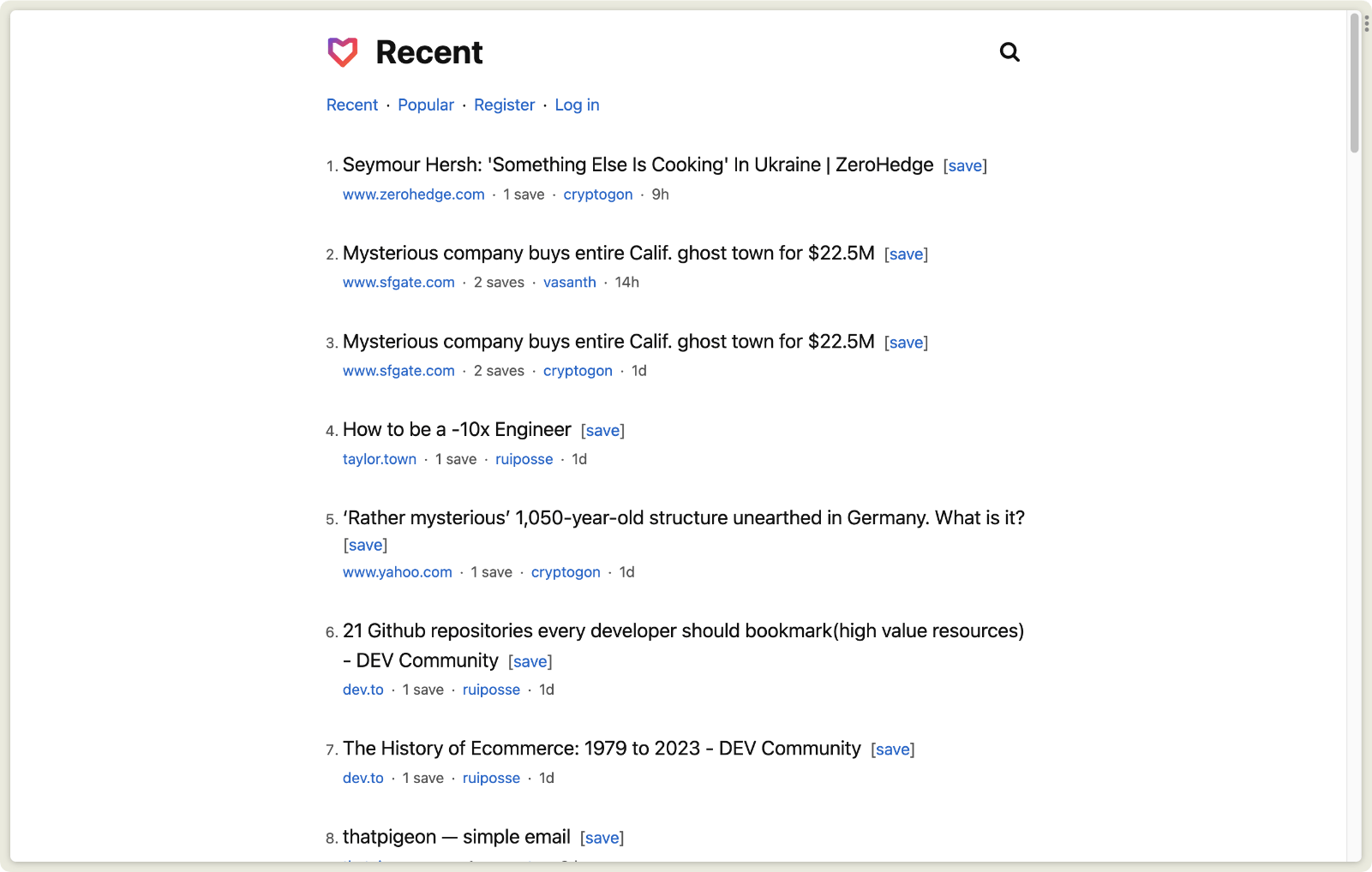Visit the www.zerohedge.com domain link
This screenshot has height=872, width=1372.
(x=413, y=194)
